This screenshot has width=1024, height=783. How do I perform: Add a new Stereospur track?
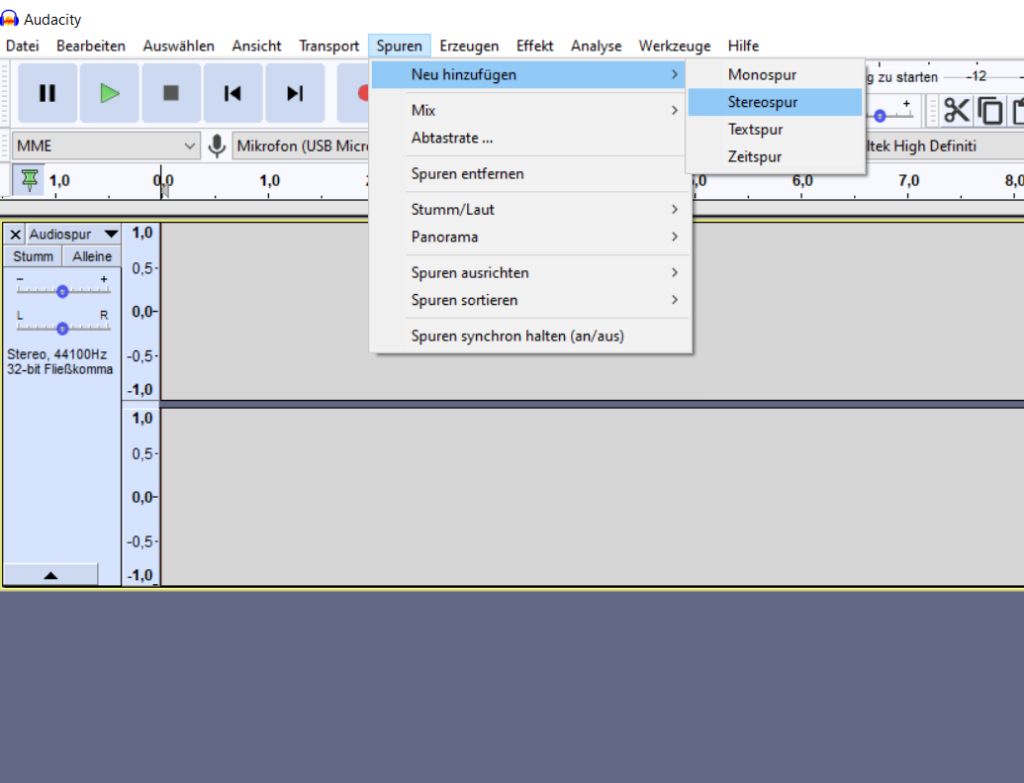pos(775,102)
